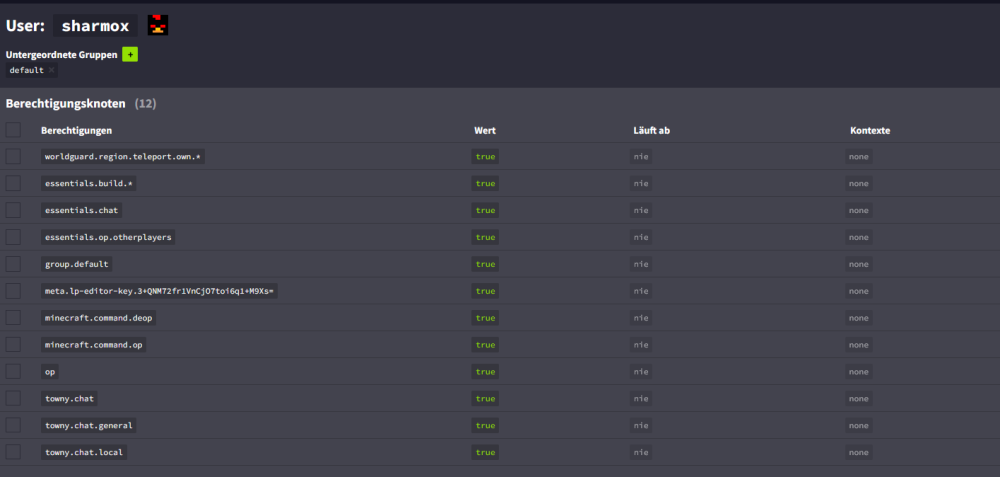1000x477 pixels.
Task: Click the Berechtigungsknoten section heading
Action: (66, 103)
